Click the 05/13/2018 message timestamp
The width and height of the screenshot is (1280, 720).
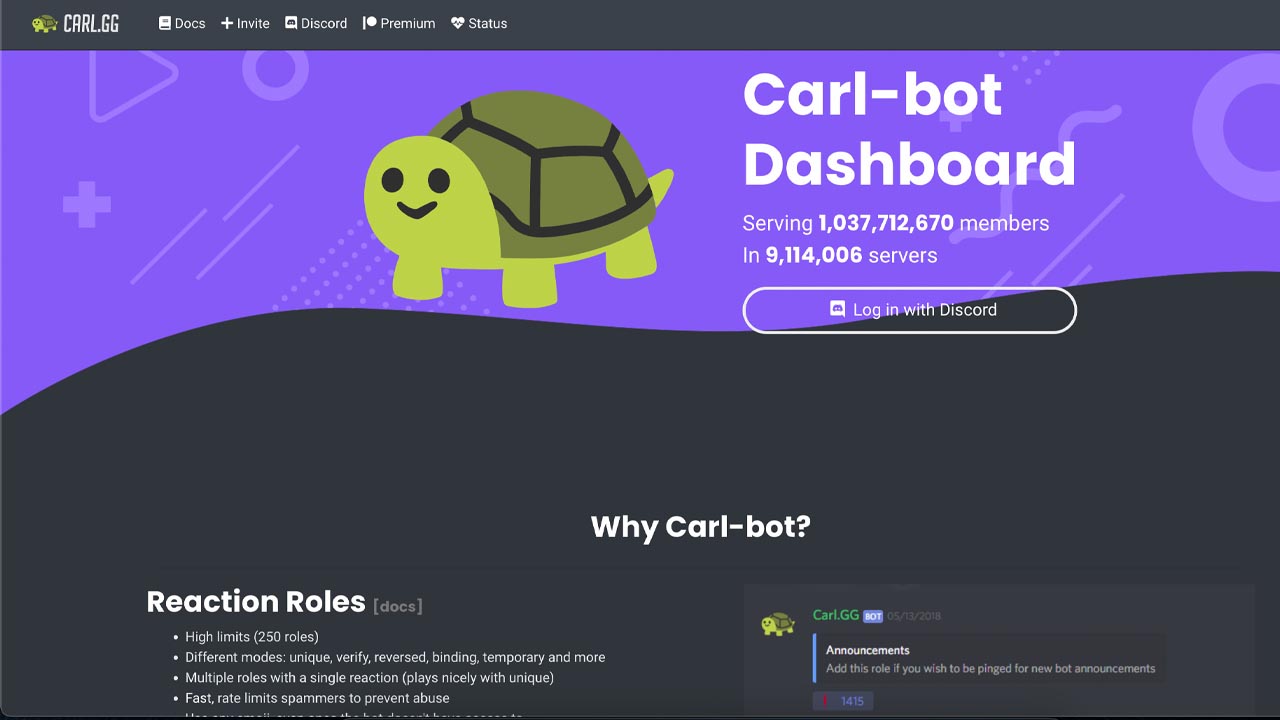tap(914, 616)
